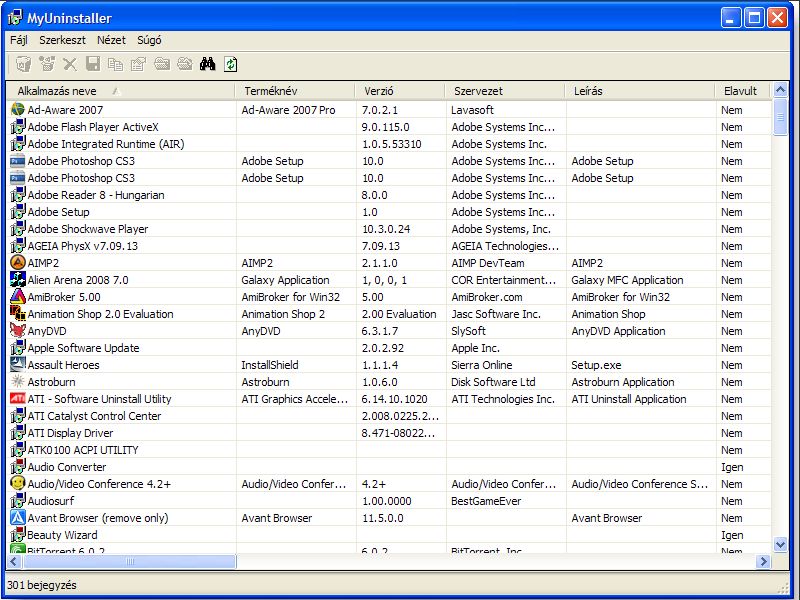Click the Uninstall selected software toolbar icon
The width and height of the screenshot is (800, 600).
[23, 64]
